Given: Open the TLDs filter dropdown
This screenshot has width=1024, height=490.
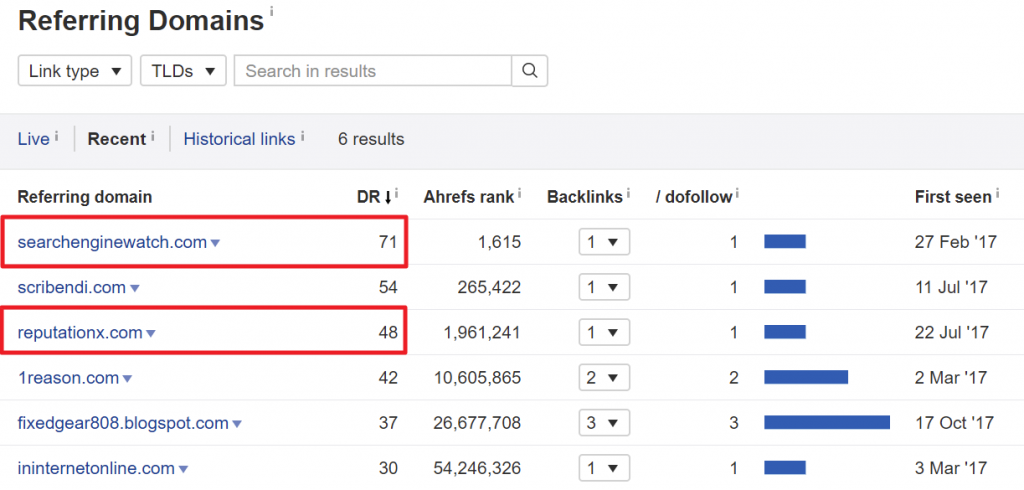Looking at the screenshot, I should coord(182,71).
